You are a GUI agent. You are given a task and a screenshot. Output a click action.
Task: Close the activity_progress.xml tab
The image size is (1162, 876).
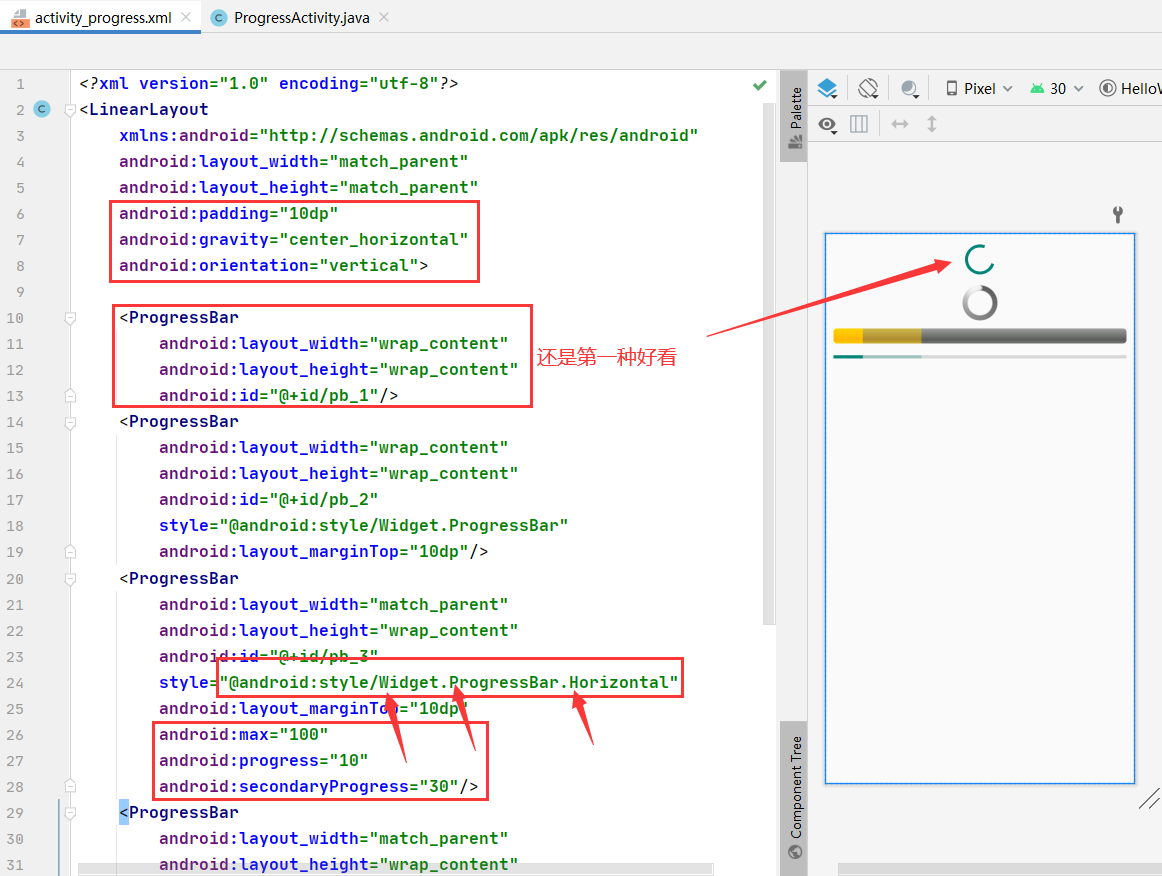(x=186, y=17)
